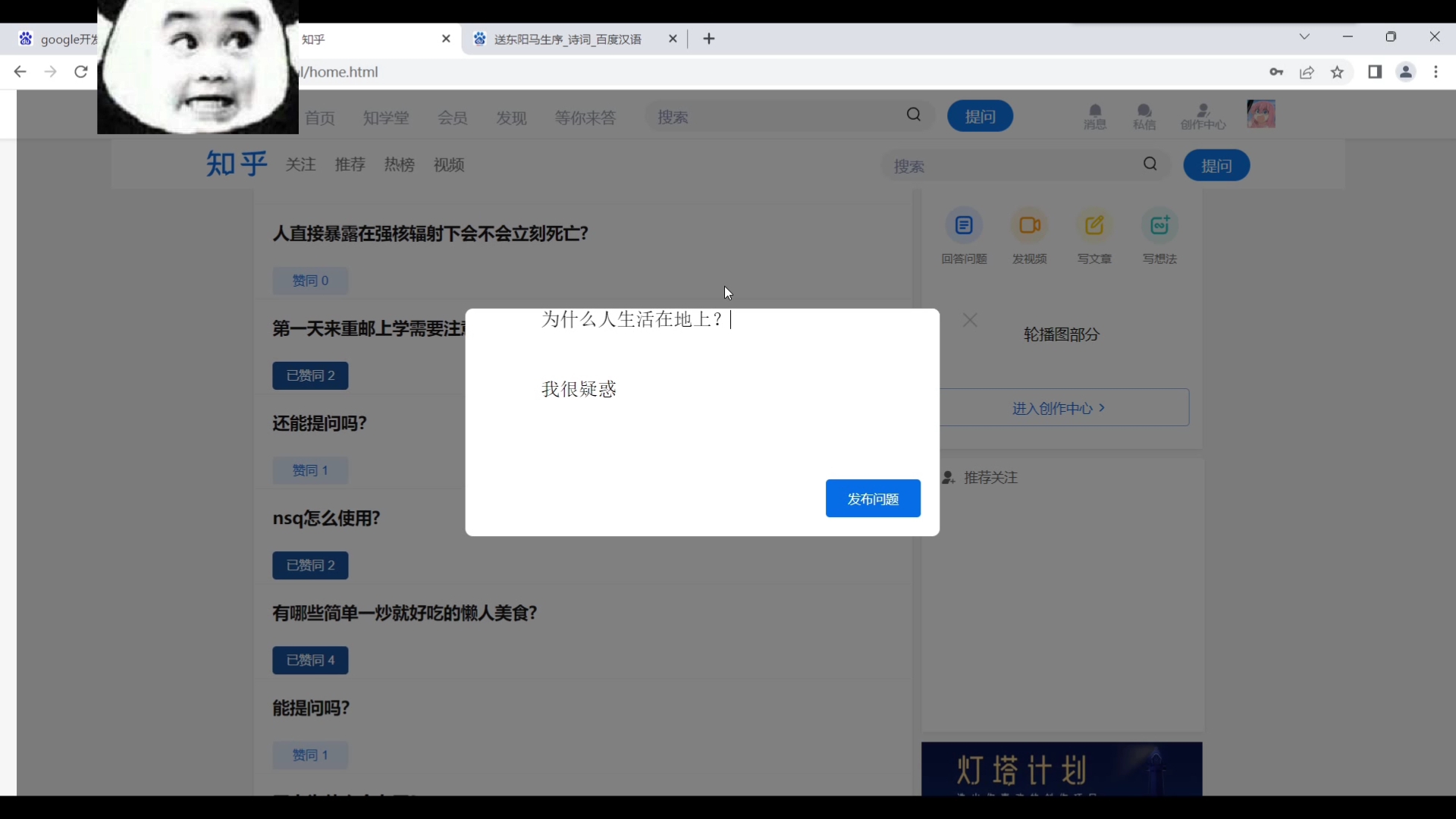Open question 还能提问吗？
Viewport: 1456px width, 819px height.
[319, 423]
